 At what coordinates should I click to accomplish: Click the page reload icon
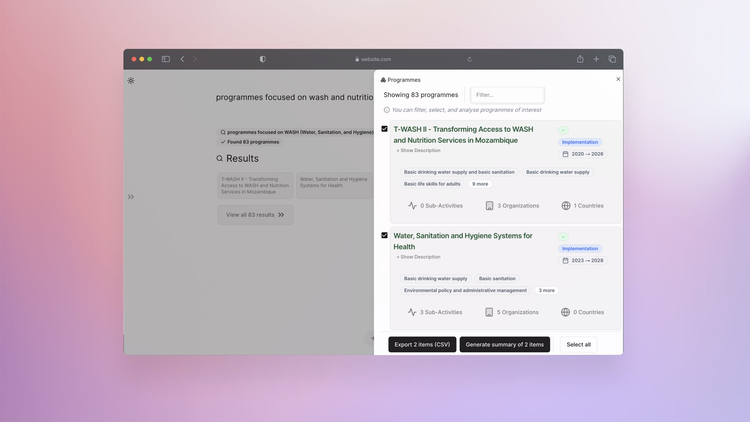pos(470,59)
